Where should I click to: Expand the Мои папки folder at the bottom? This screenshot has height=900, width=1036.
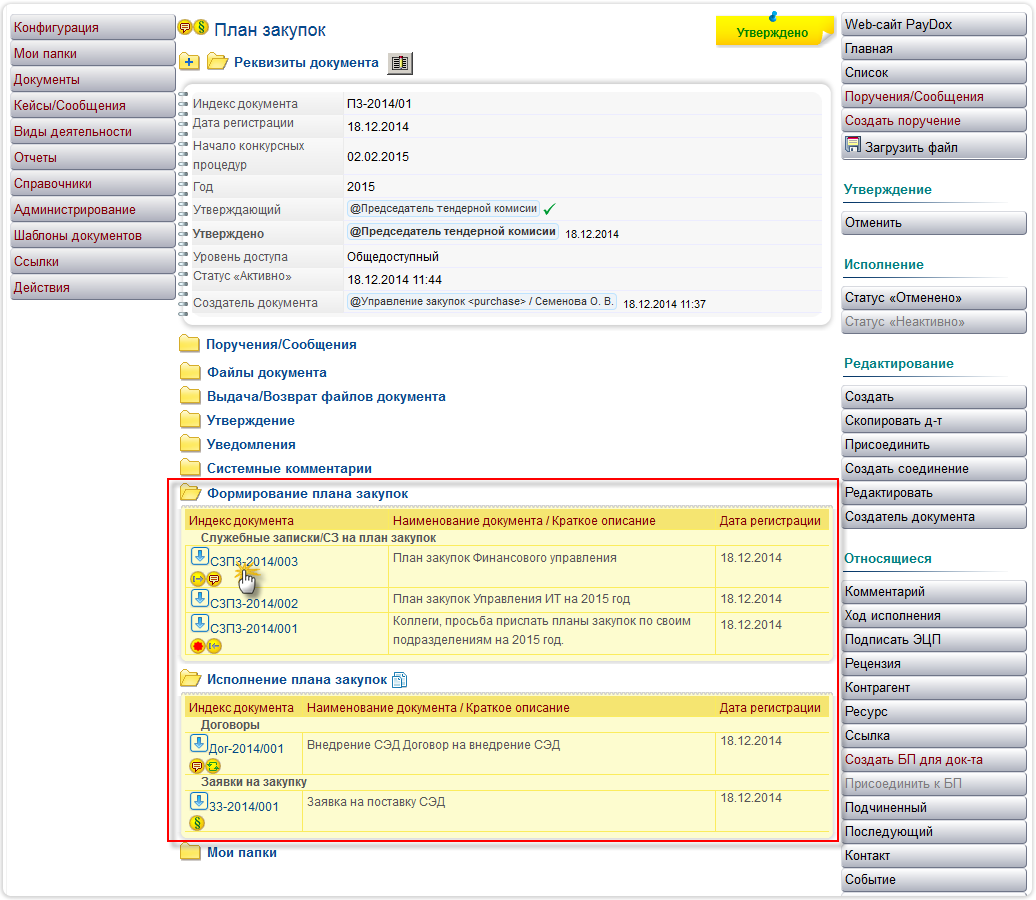[x=241, y=852]
